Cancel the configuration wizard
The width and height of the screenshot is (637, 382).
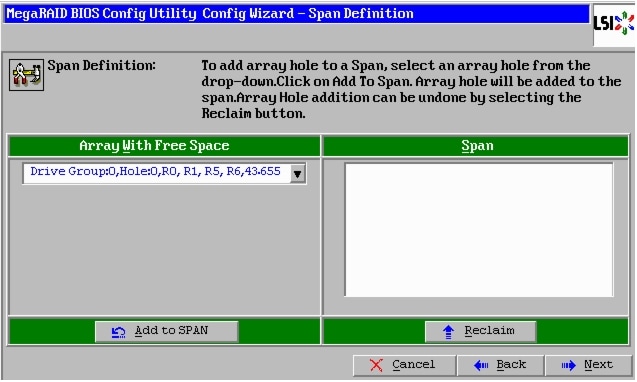point(404,365)
